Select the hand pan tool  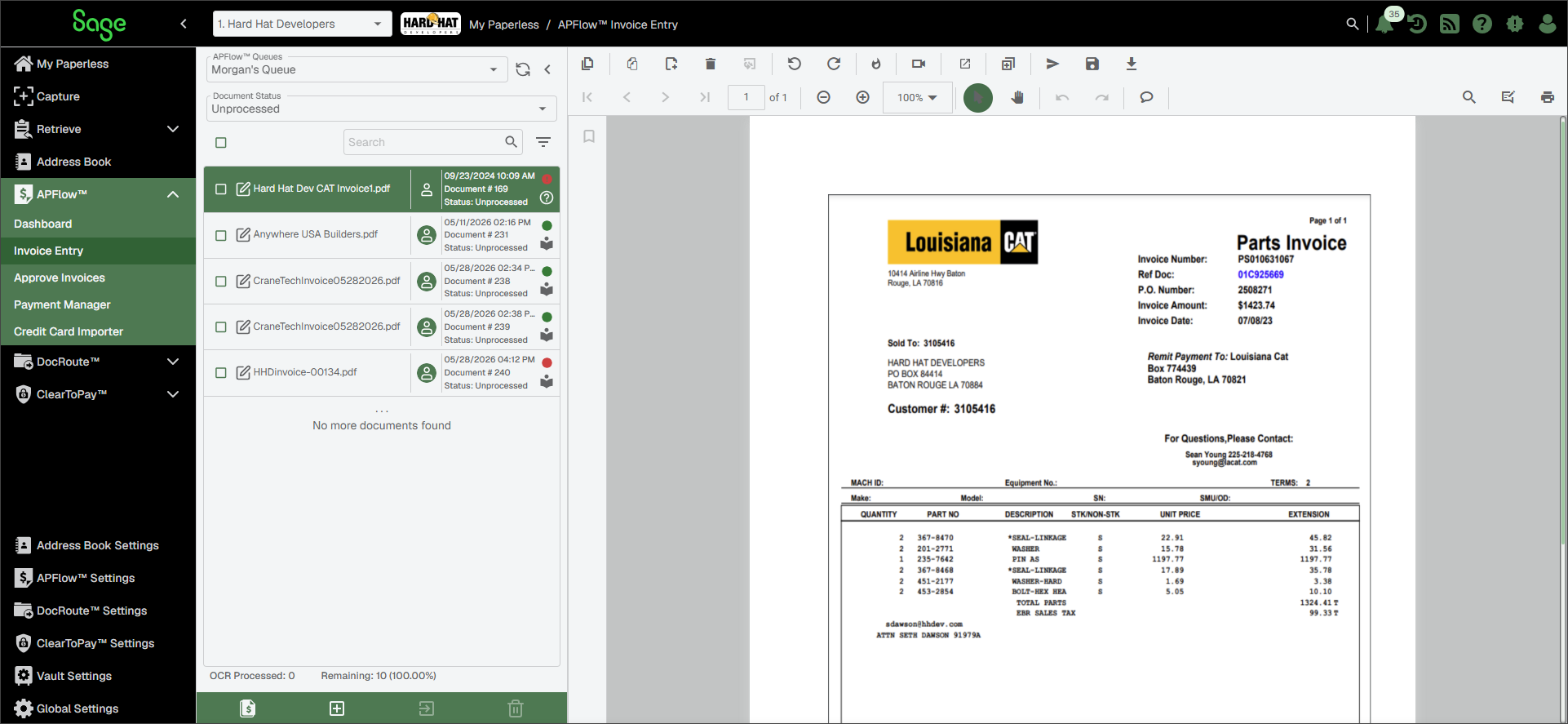point(1017,97)
